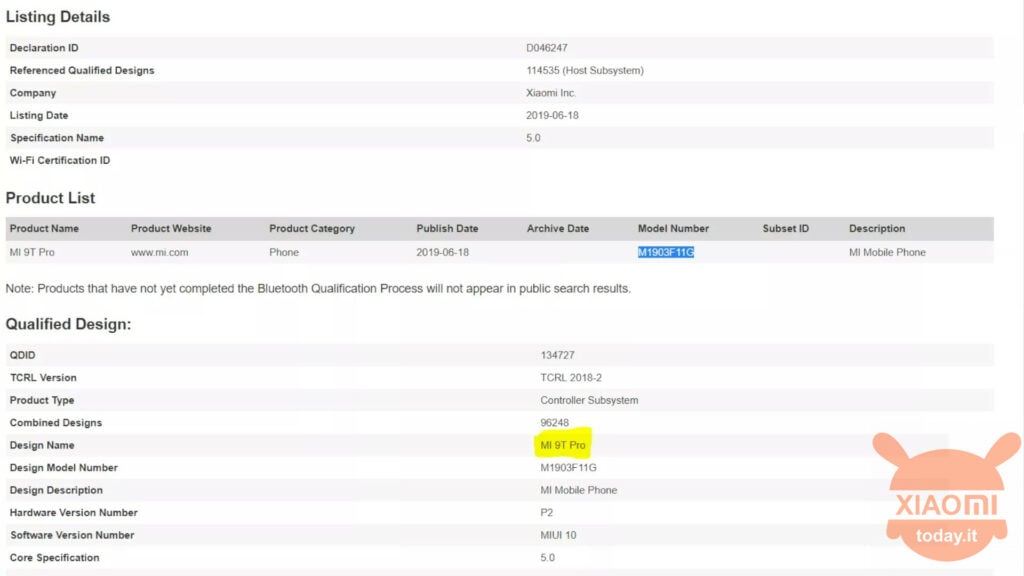
Task: Click the note about Bluetooth Qualification Process
Action: pos(318,289)
